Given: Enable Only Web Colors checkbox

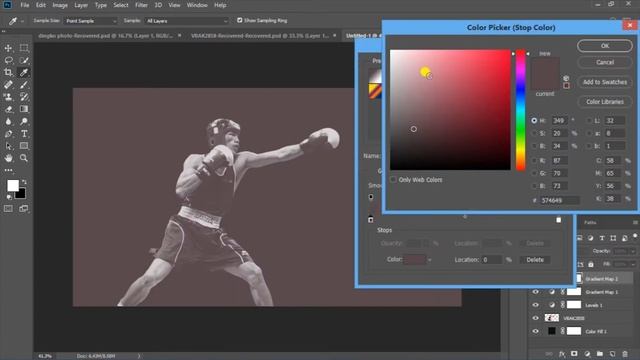Looking at the screenshot, I should coord(393,180).
